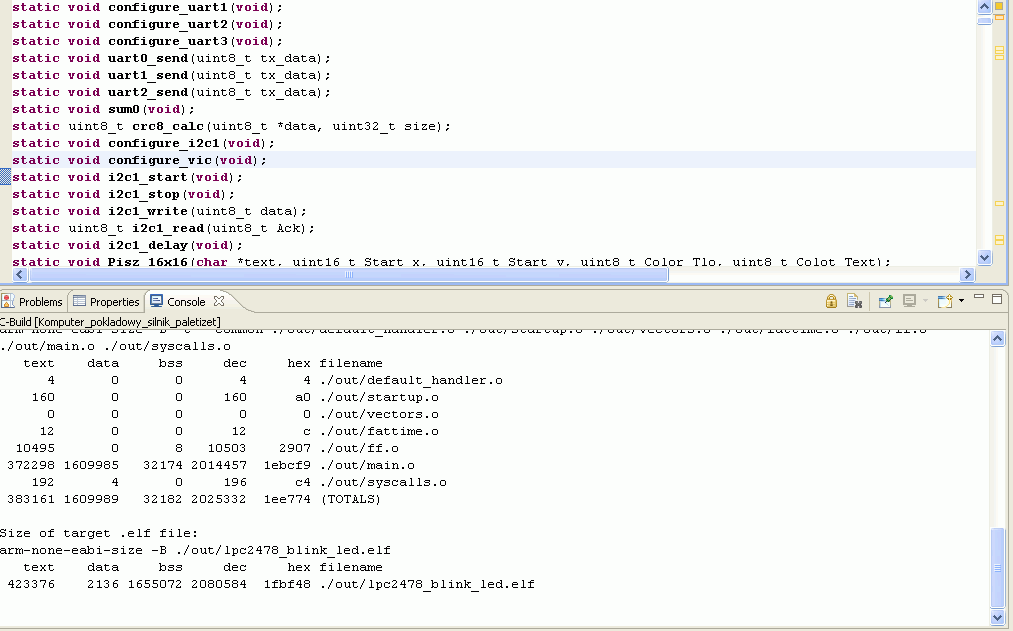Screen dimensions: 1013x631
Task: Click editor vertical scrollbar down arrow
Action: (x=984, y=257)
